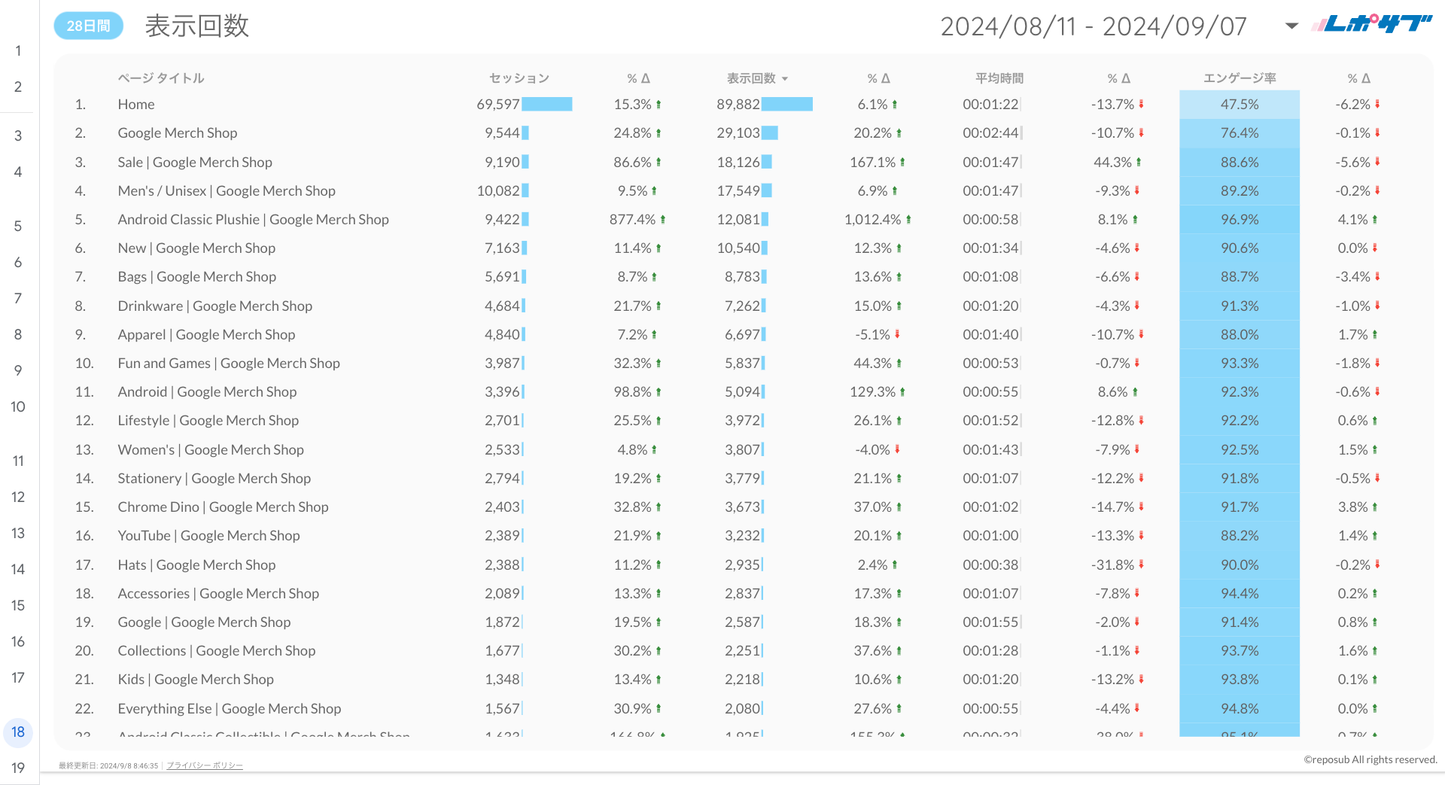Click Home's 47.5% engagement rate cell
The height and width of the screenshot is (785, 1445).
(x=1239, y=104)
